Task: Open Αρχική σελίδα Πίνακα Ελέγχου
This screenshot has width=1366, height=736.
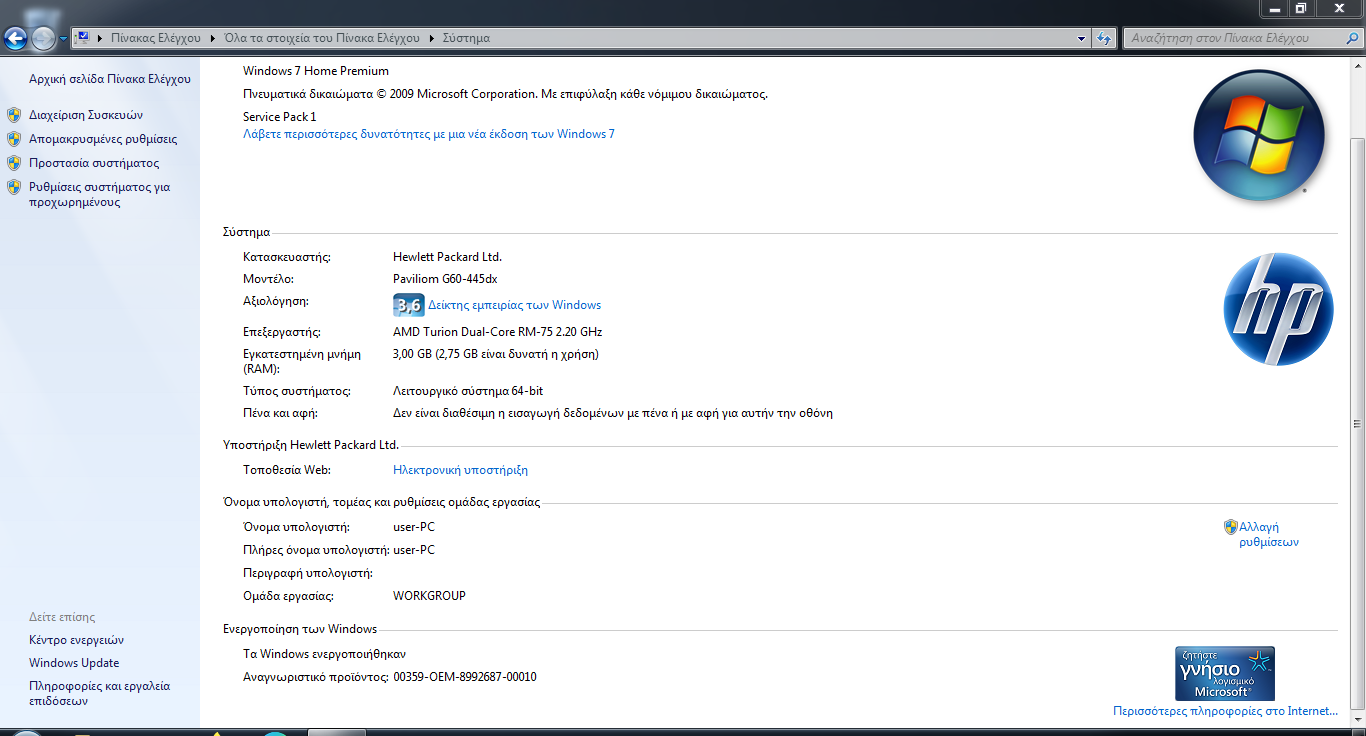Action: 110,78
